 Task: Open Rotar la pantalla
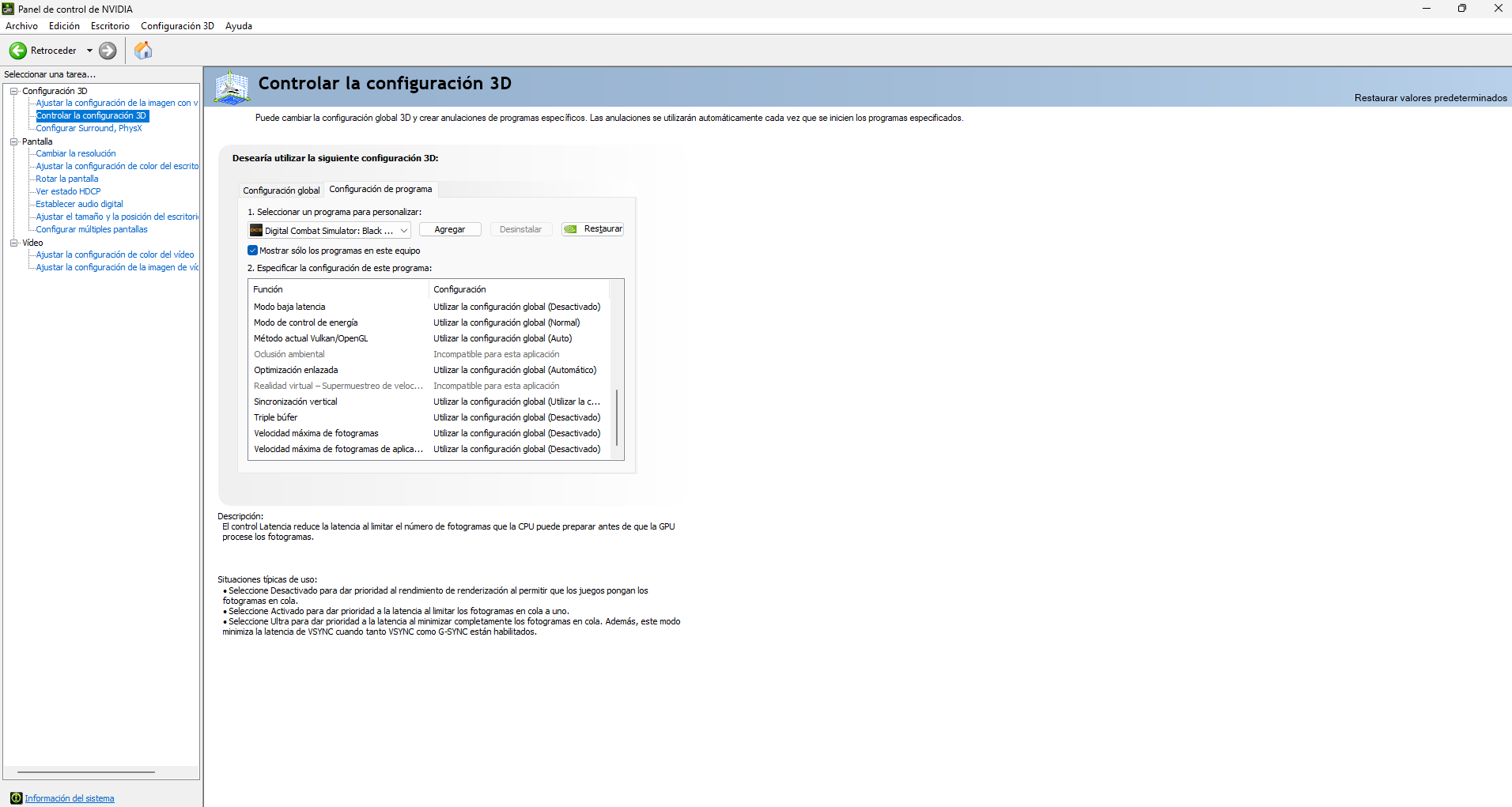point(67,179)
